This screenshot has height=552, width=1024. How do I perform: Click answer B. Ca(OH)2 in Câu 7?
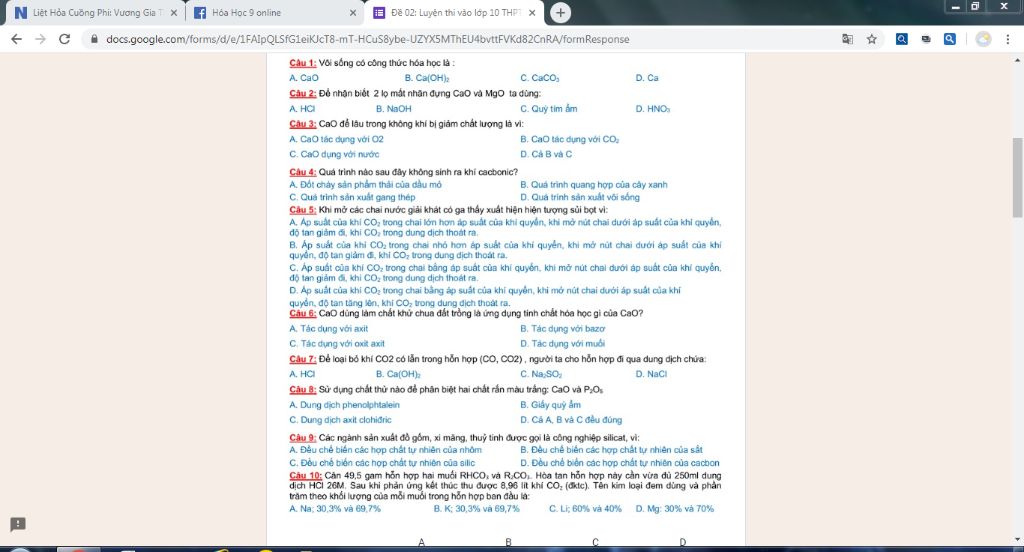click(398, 374)
